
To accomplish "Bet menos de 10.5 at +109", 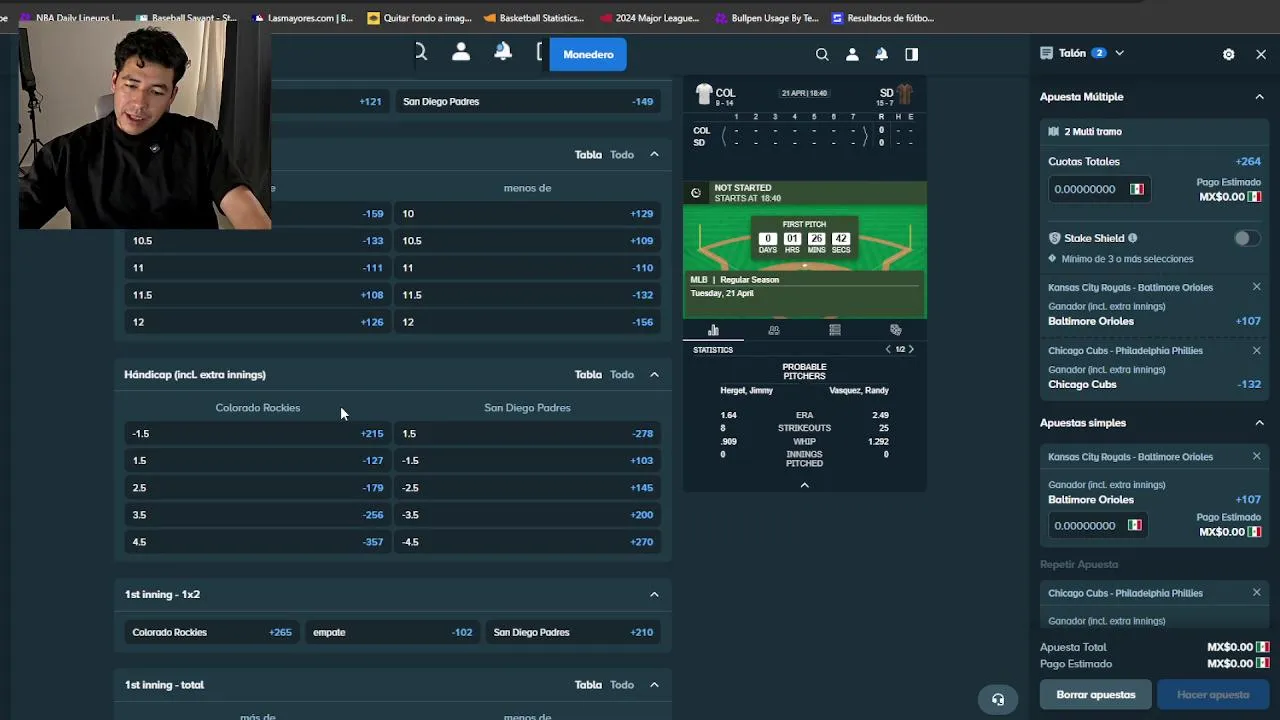I will point(528,241).
